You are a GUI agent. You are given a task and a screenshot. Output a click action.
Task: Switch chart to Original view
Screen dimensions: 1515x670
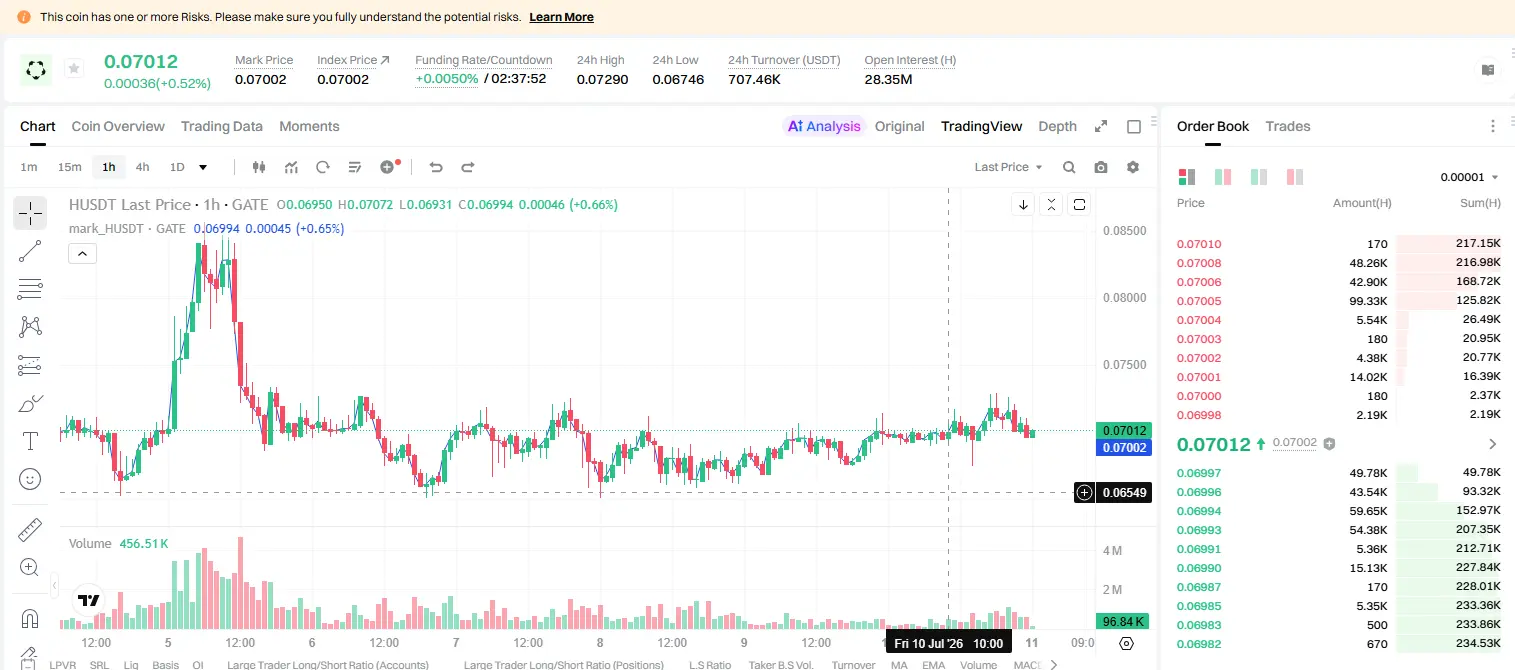point(900,126)
